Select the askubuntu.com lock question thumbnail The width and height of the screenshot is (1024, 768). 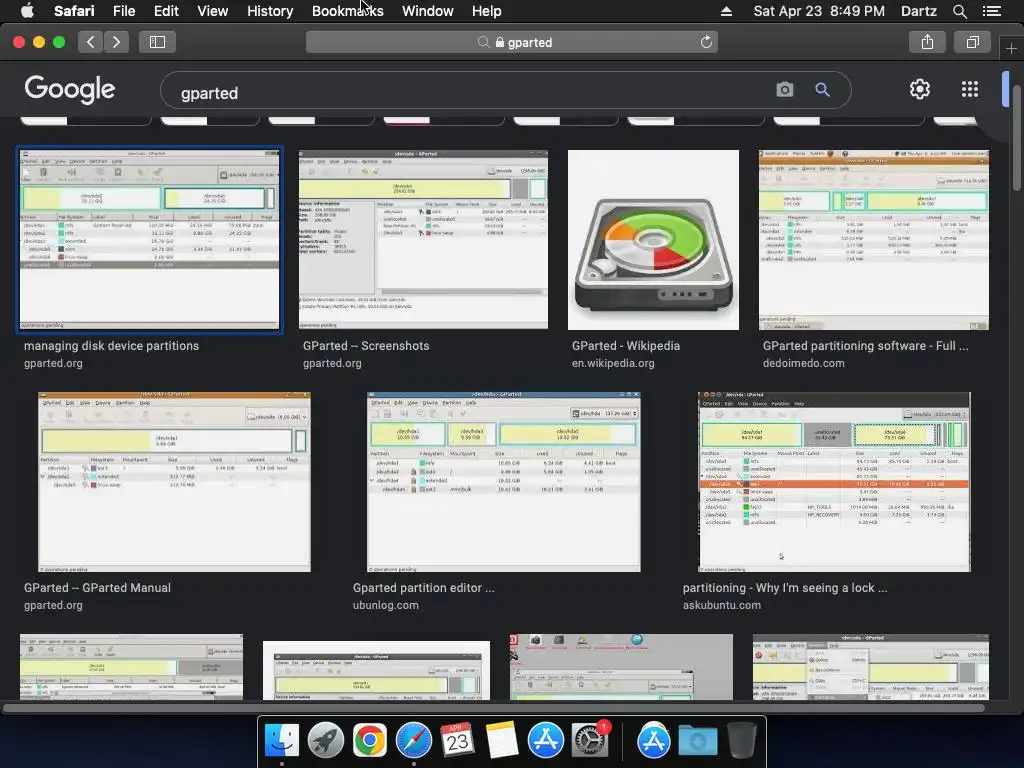pos(835,482)
